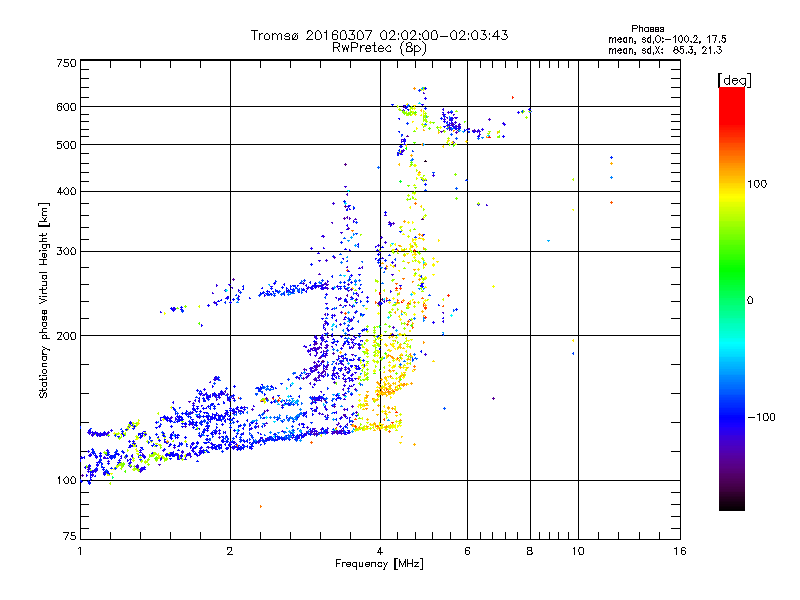Screen dimensions: 800x600
Task: Click colorbar tick label 0
Action: click(750, 301)
